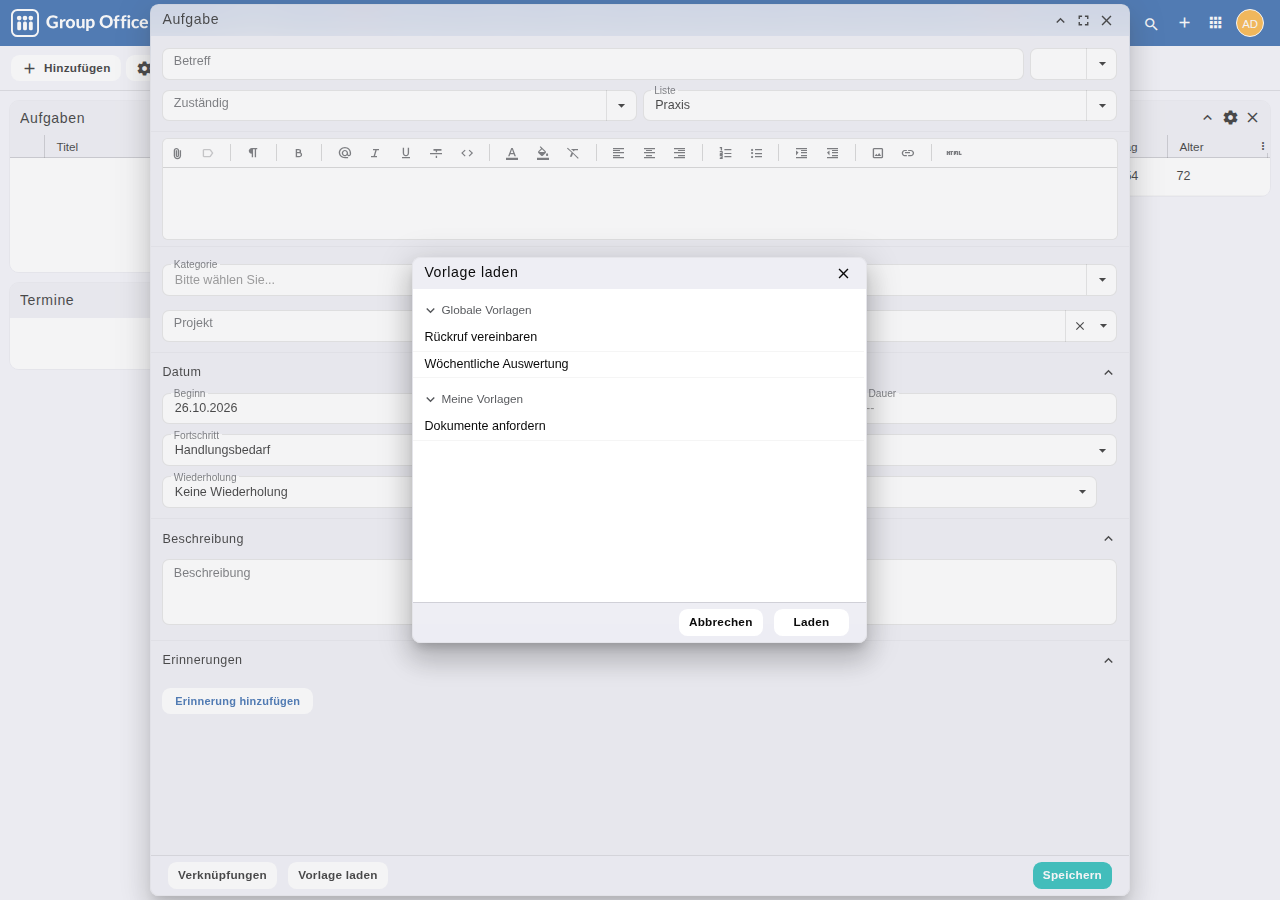Click the AD user avatar
The image size is (1280, 900).
[x=1250, y=23]
